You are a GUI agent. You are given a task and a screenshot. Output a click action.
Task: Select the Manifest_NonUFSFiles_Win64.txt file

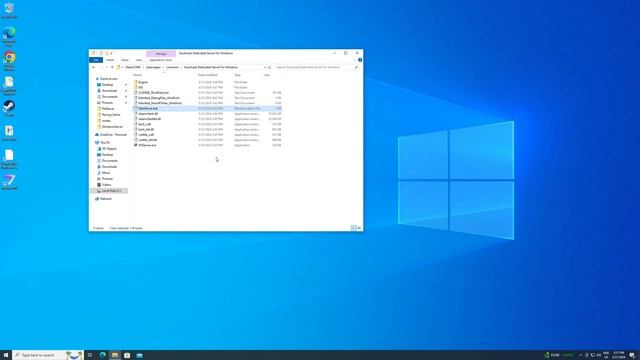pos(158,103)
